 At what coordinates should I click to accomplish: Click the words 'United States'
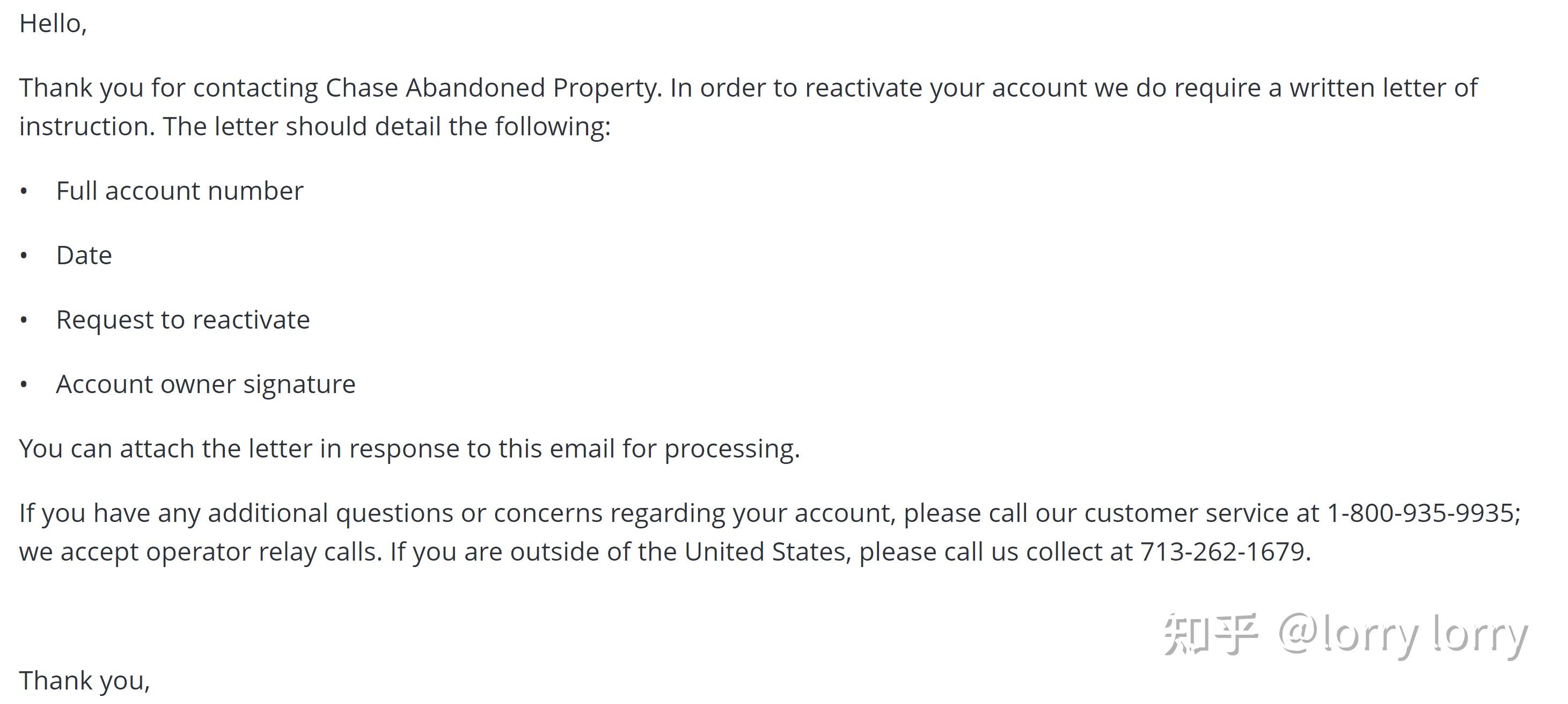765,553
